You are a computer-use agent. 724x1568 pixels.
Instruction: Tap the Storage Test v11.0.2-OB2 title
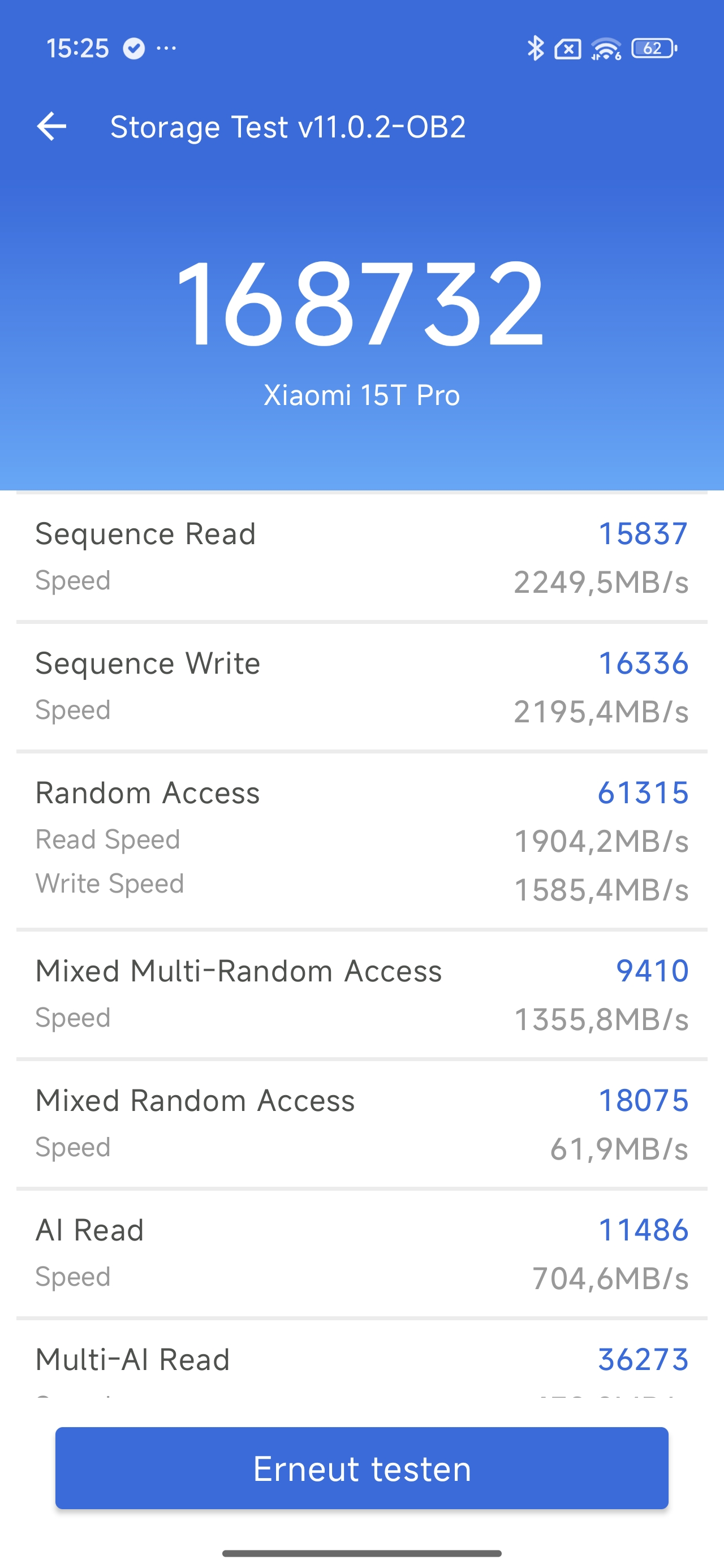click(x=288, y=127)
